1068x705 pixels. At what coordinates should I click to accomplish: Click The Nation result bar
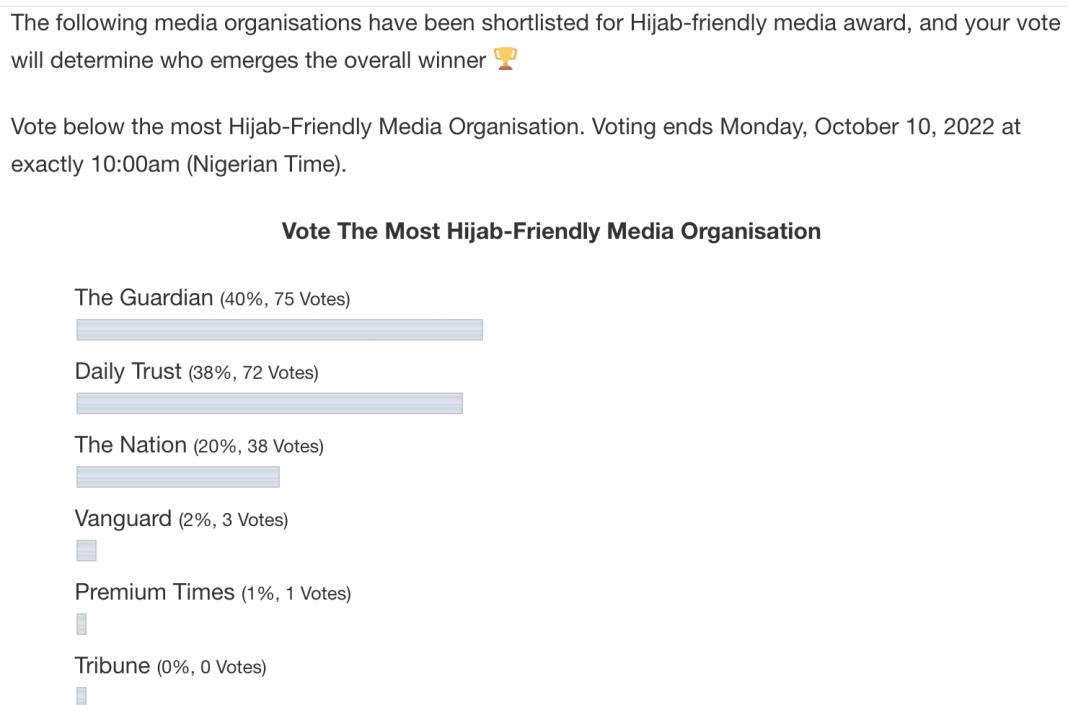(x=178, y=477)
